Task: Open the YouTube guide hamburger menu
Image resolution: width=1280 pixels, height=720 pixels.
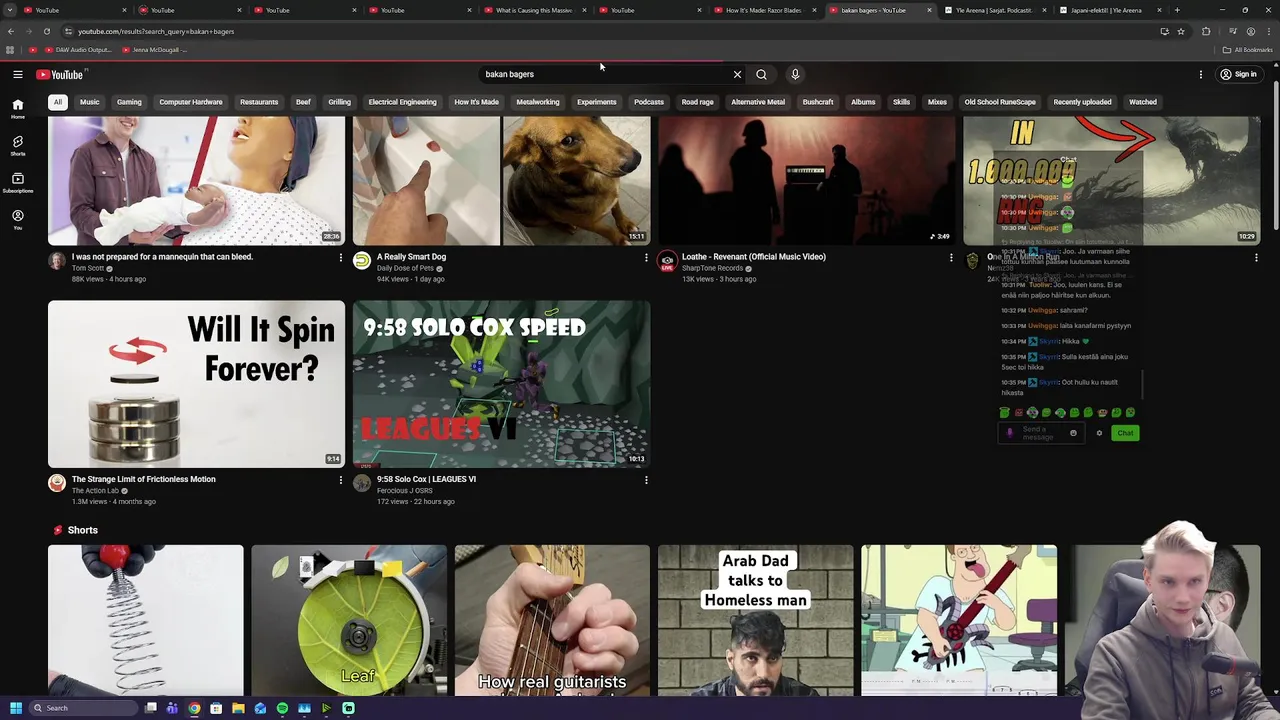Action: coord(18,74)
